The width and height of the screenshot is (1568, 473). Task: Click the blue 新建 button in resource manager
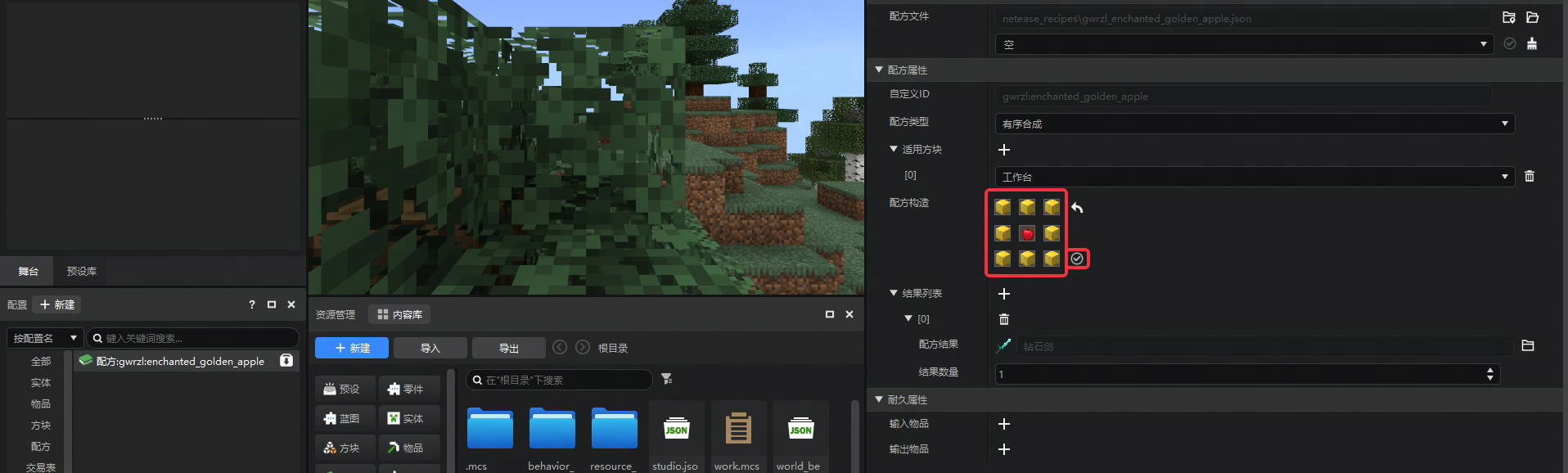pos(351,348)
